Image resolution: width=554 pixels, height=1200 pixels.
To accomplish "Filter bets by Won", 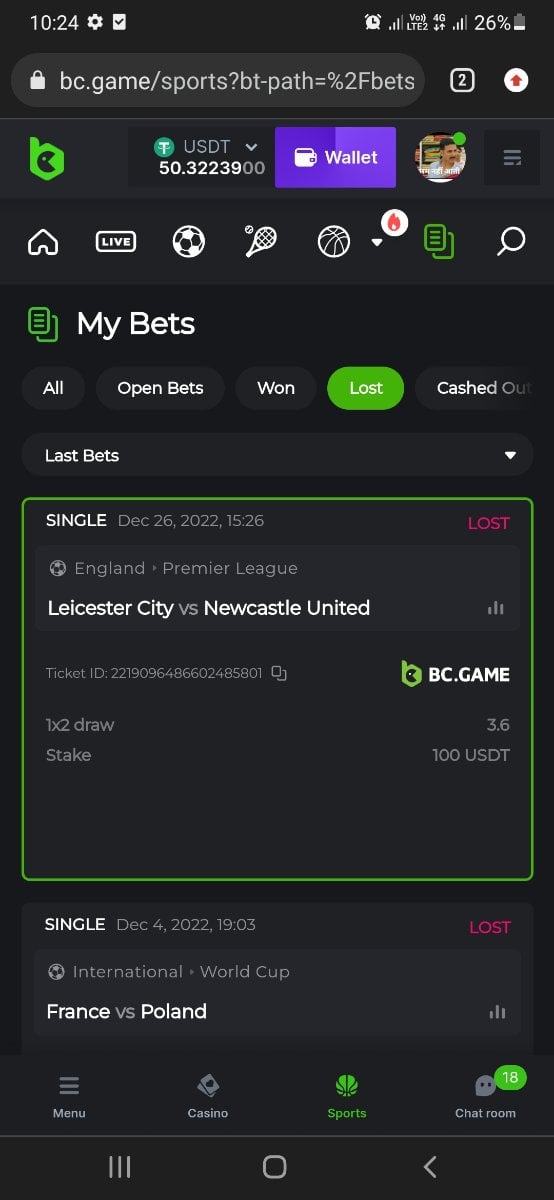I will 276,388.
